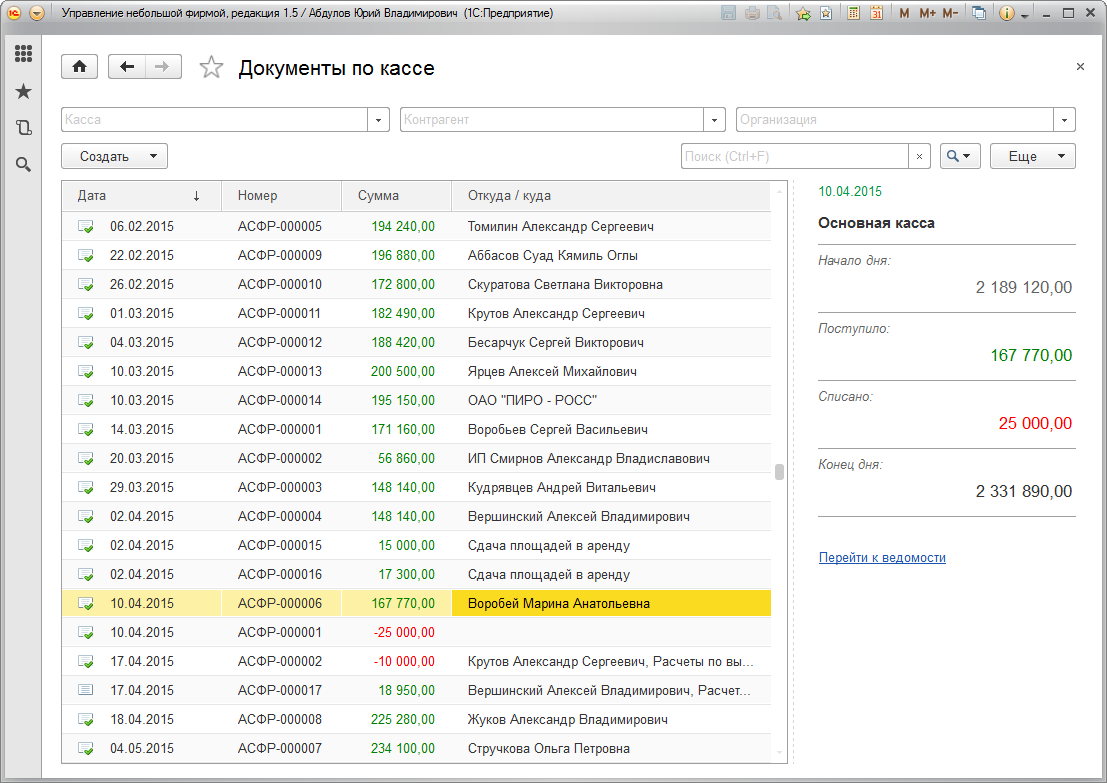Click the search magnifier in sidebar
The width and height of the screenshot is (1107, 783).
click(x=23, y=164)
